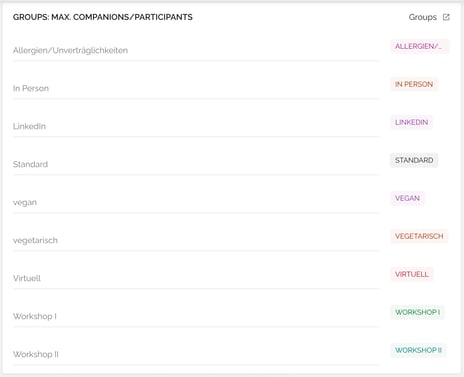The height and width of the screenshot is (377, 464).
Task: Click into the Workshop II field
Action: (196, 355)
